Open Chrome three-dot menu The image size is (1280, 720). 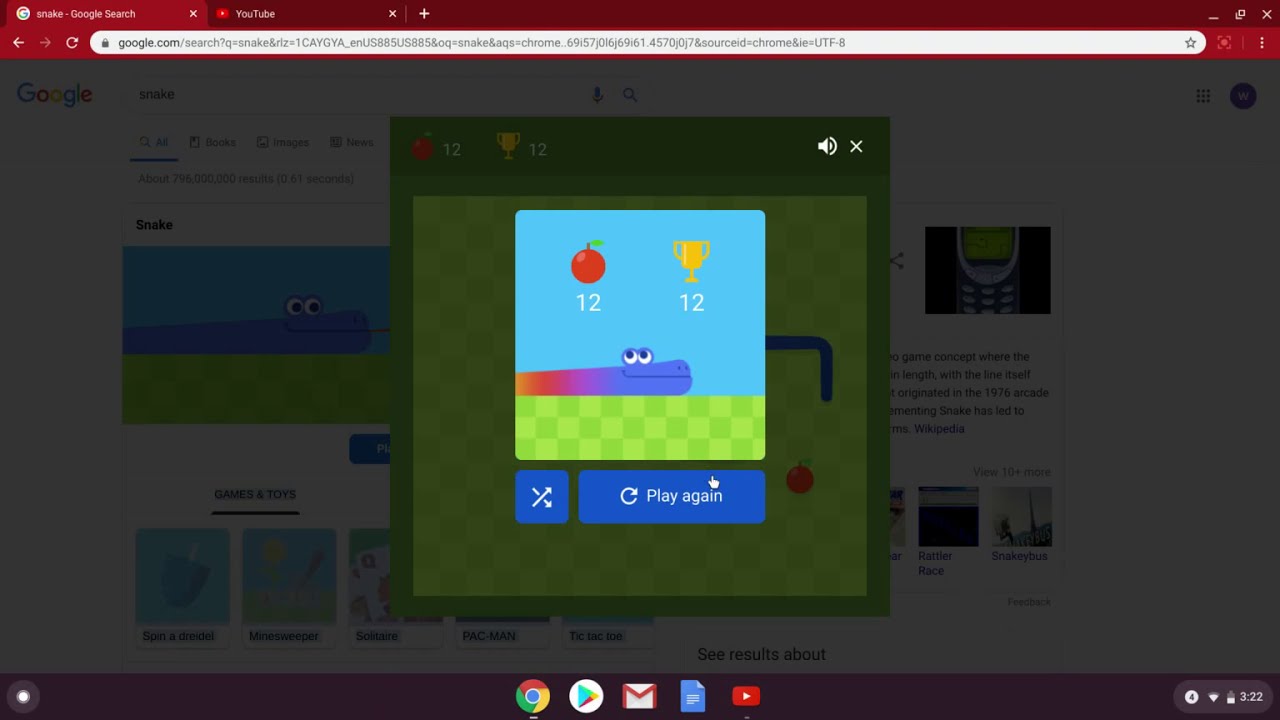coord(1262,43)
